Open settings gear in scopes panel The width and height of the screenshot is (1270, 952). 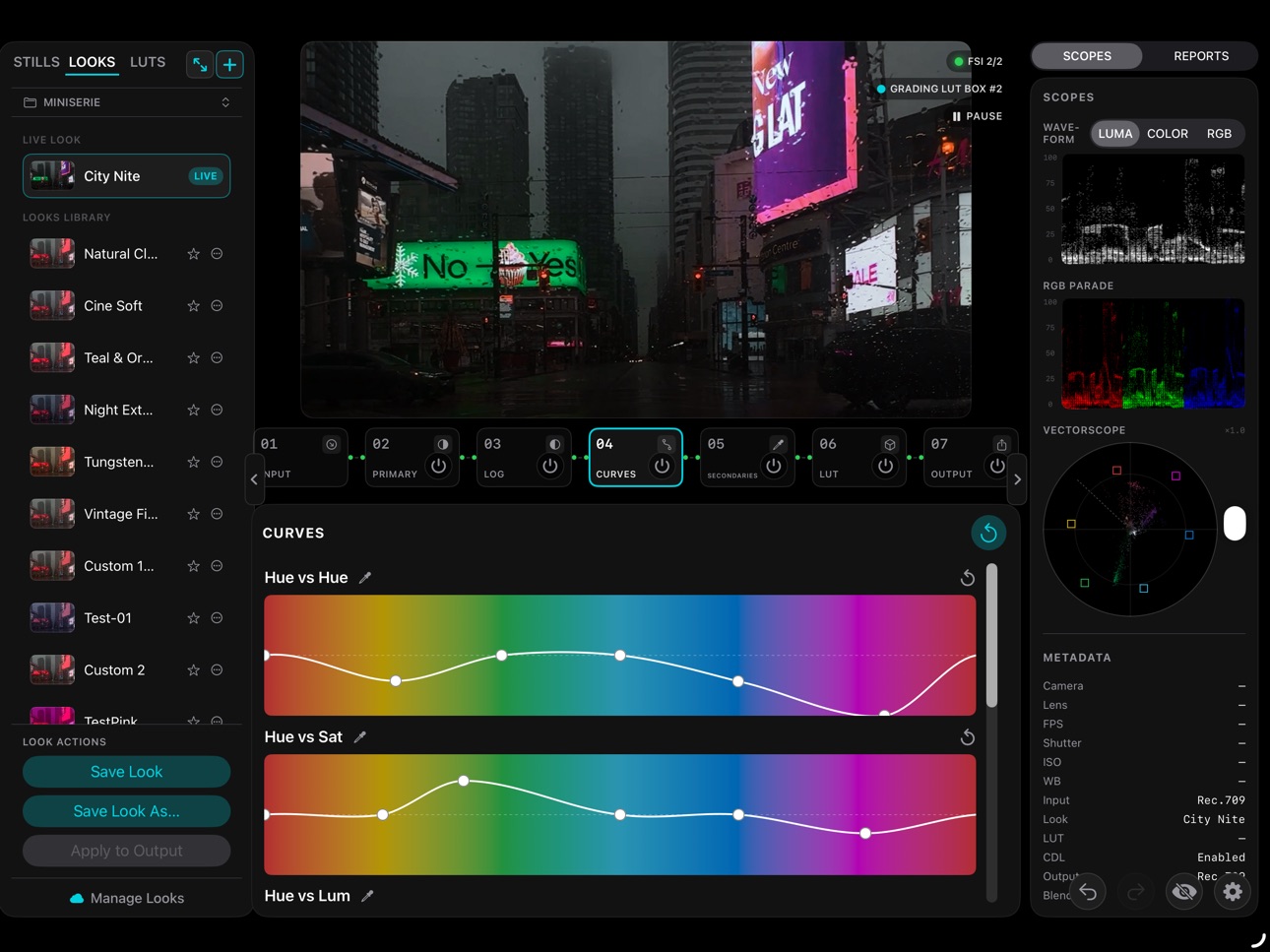pos(1233,892)
